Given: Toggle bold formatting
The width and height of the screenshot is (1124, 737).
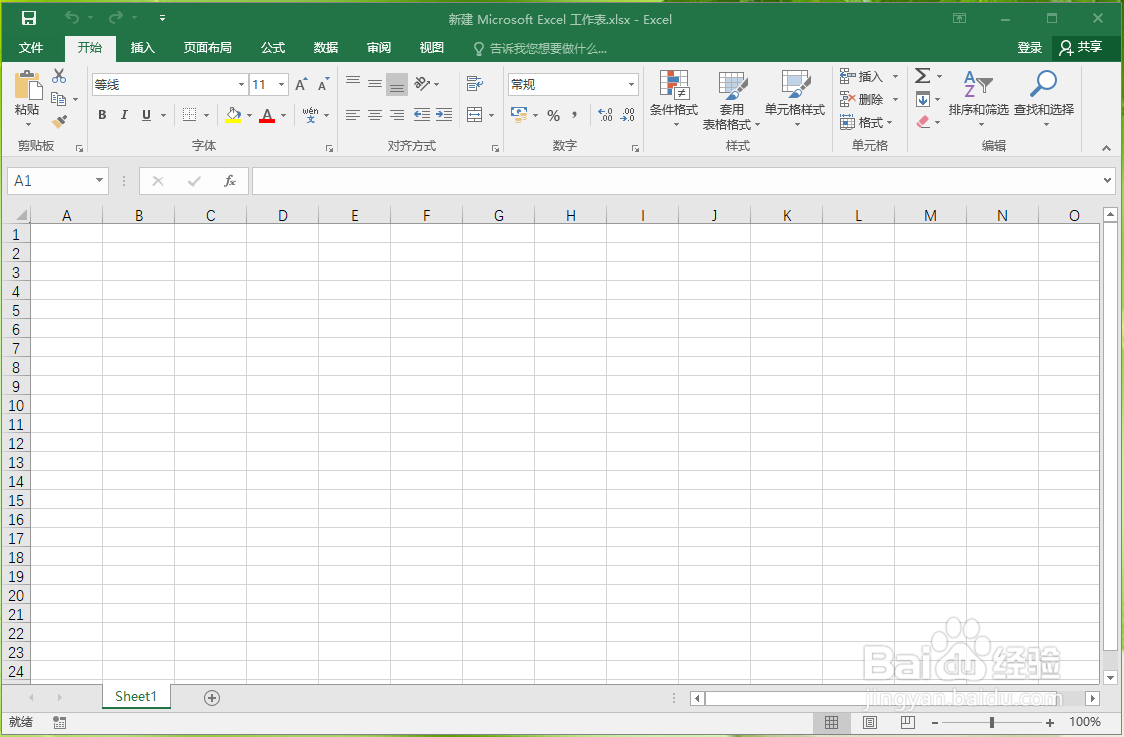Looking at the screenshot, I should point(101,115).
